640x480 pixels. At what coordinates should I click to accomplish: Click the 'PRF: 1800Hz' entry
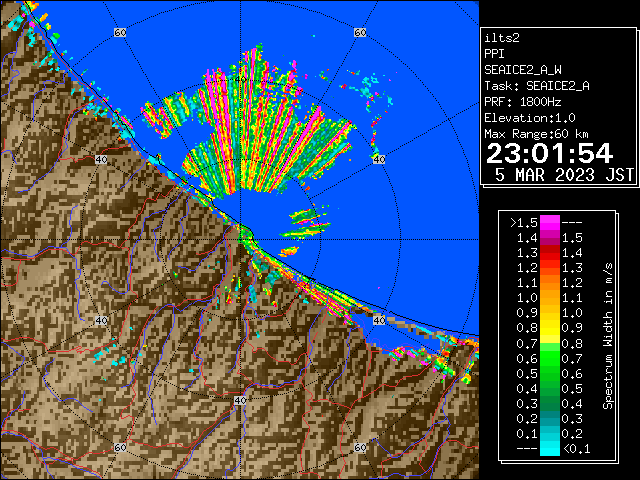pos(522,102)
